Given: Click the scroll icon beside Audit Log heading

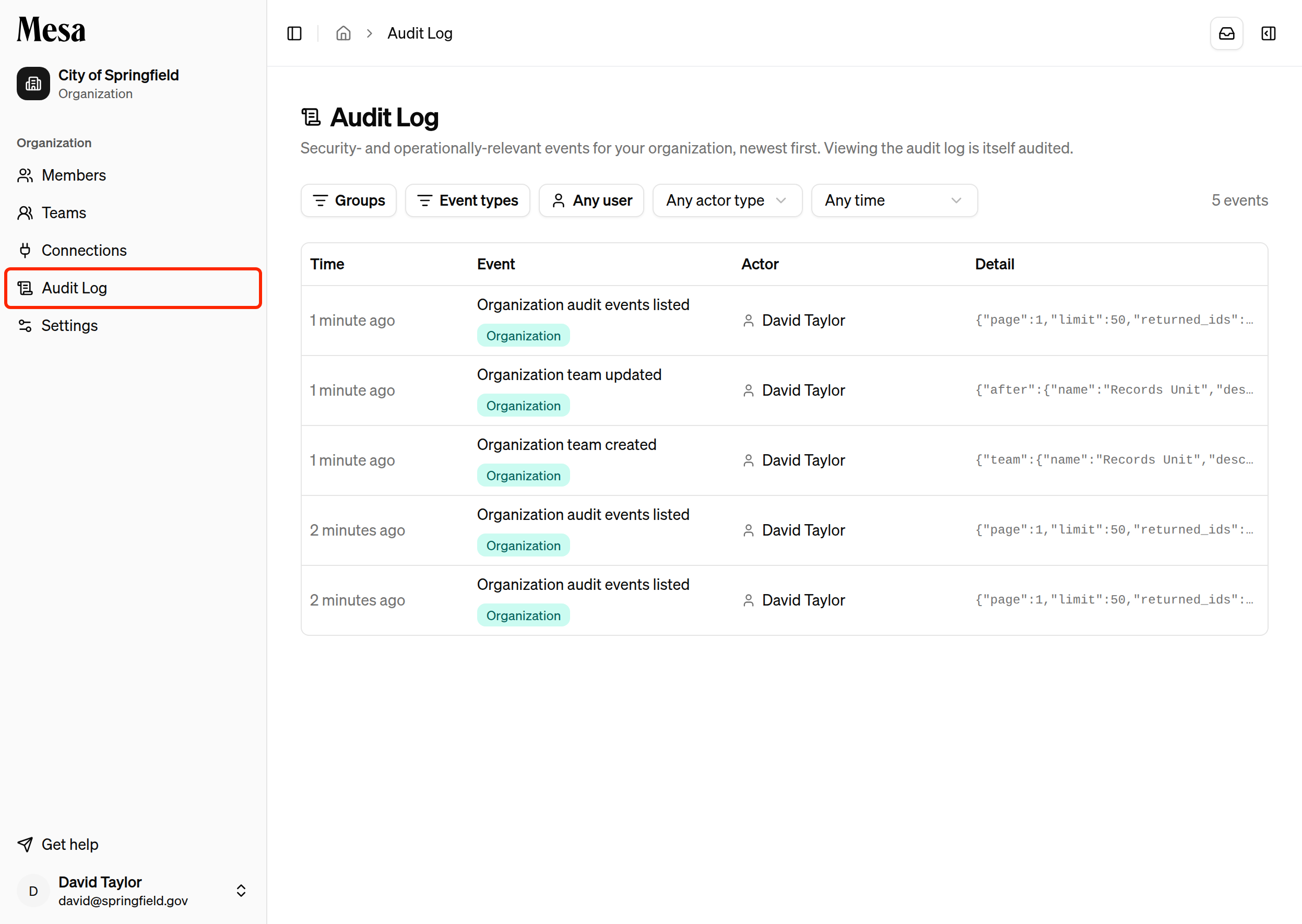Looking at the screenshot, I should [x=311, y=118].
